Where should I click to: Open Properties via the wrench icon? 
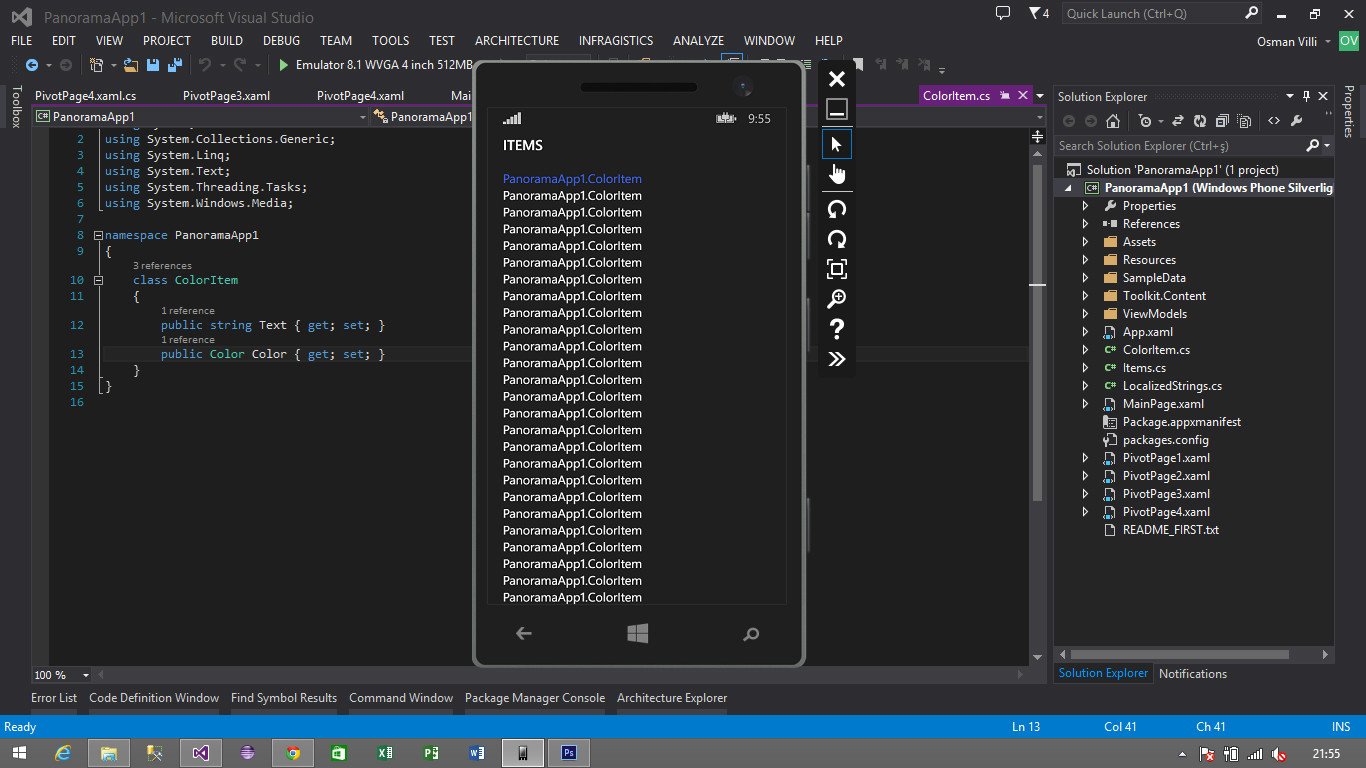point(1297,121)
